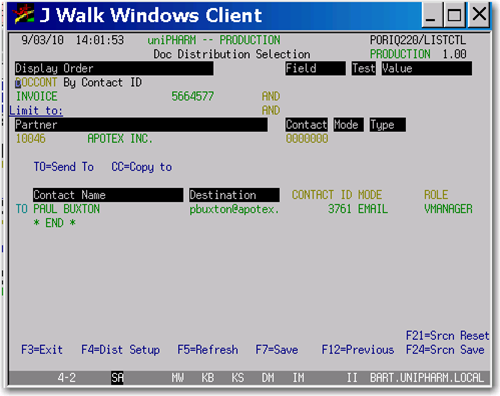
Task: Click the AND operator on the Limit to row
Action: pos(270,110)
